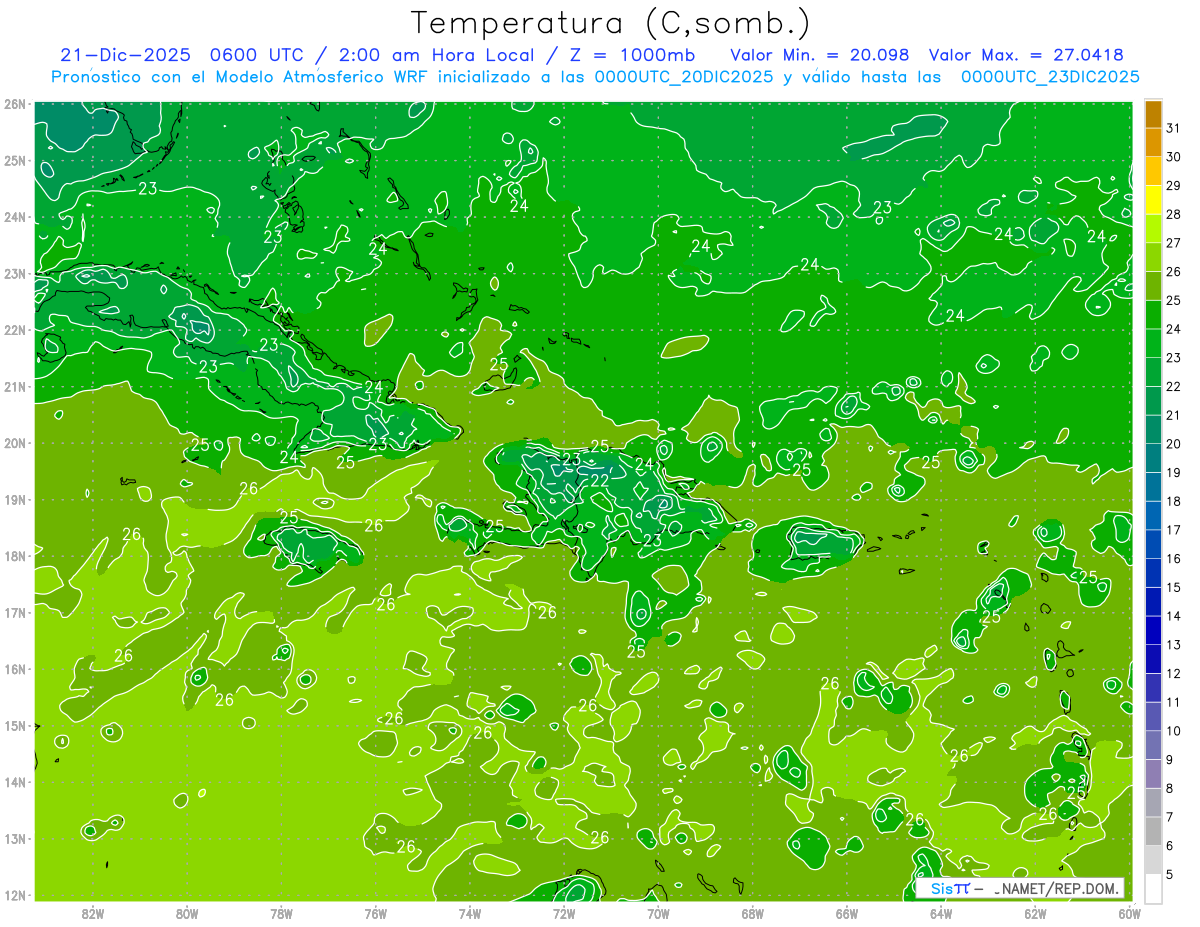Click the 13N latitude axis label

14,839
